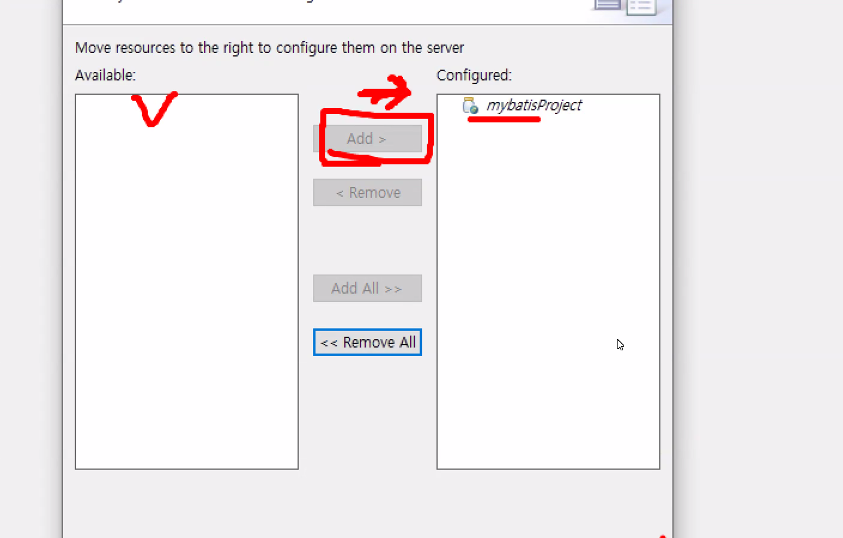Click the Configured: label
The width and height of the screenshot is (843, 538).
pos(474,75)
